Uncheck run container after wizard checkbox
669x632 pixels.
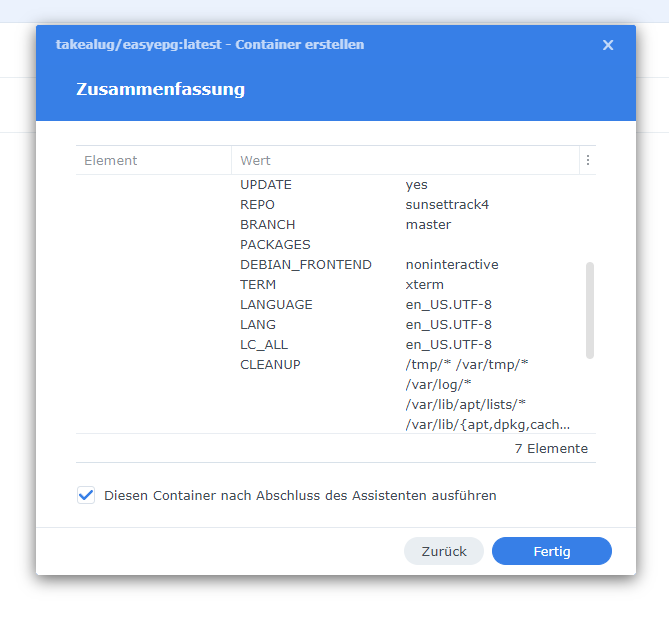(86, 495)
